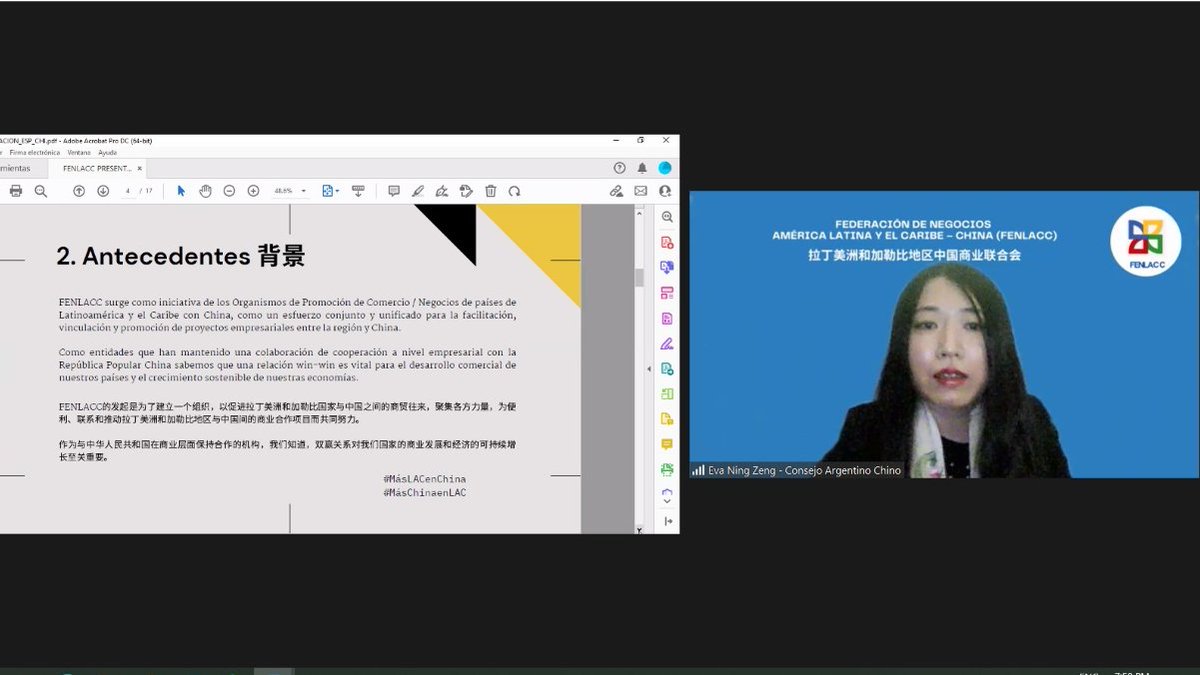Open Export PDF tool in right pane
This screenshot has height=675, width=1200.
pos(667,368)
